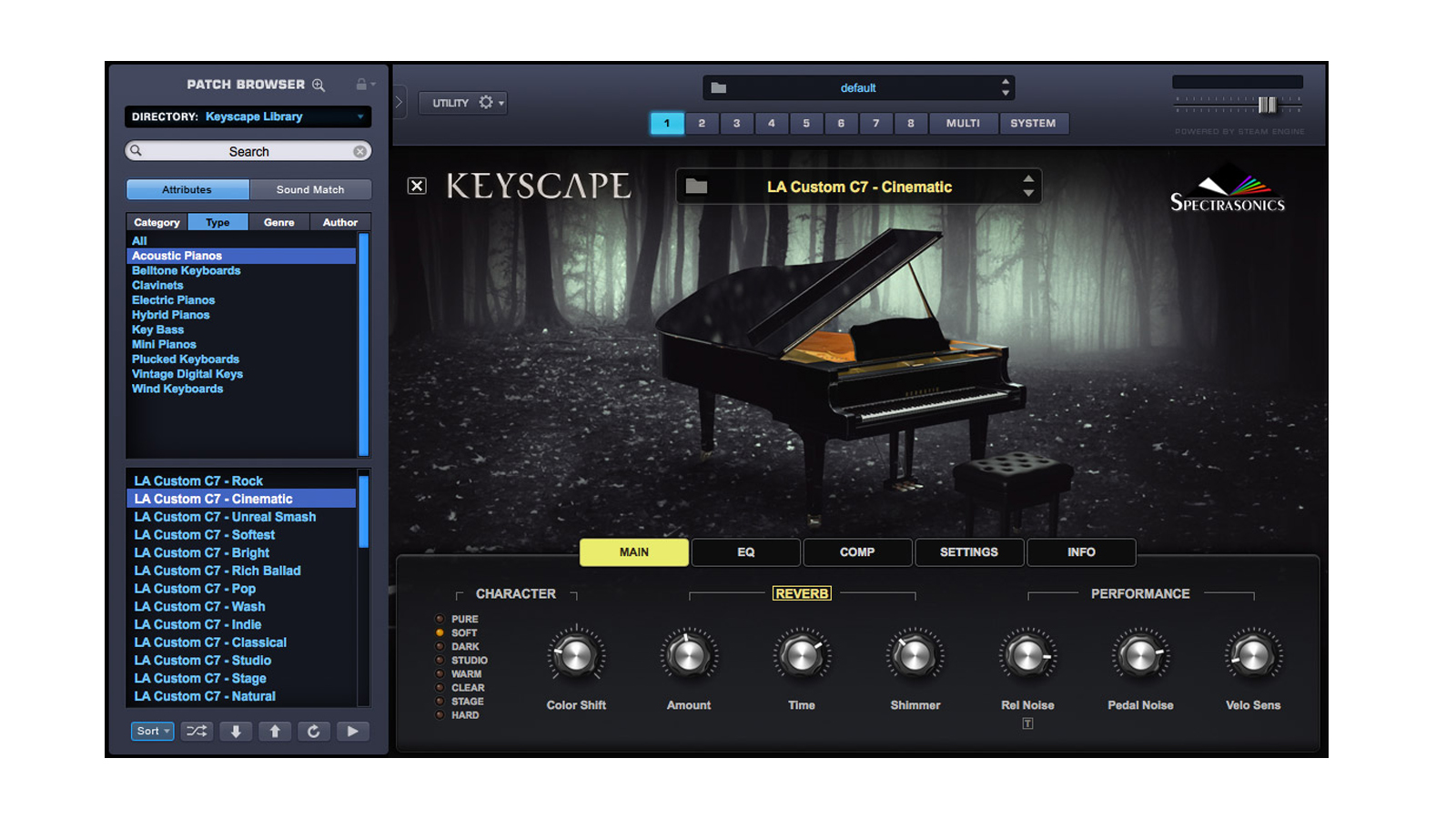
Task: Enable the DARK character option
Action: click(441, 646)
